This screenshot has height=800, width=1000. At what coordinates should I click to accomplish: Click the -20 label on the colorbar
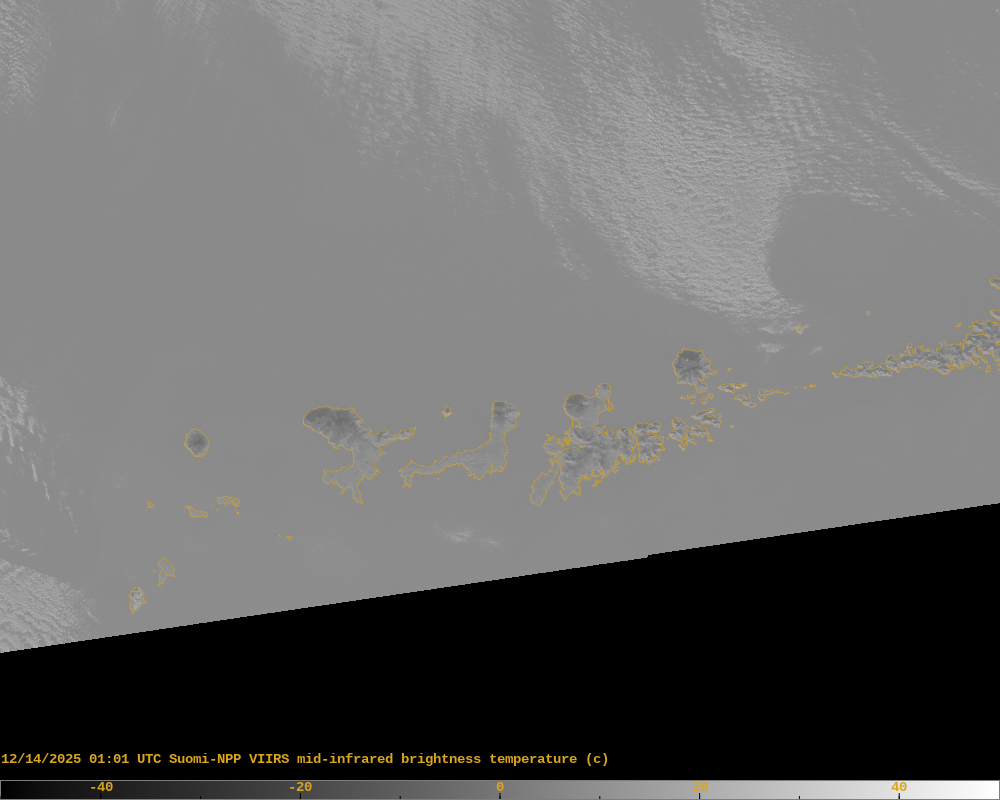tap(300, 787)
